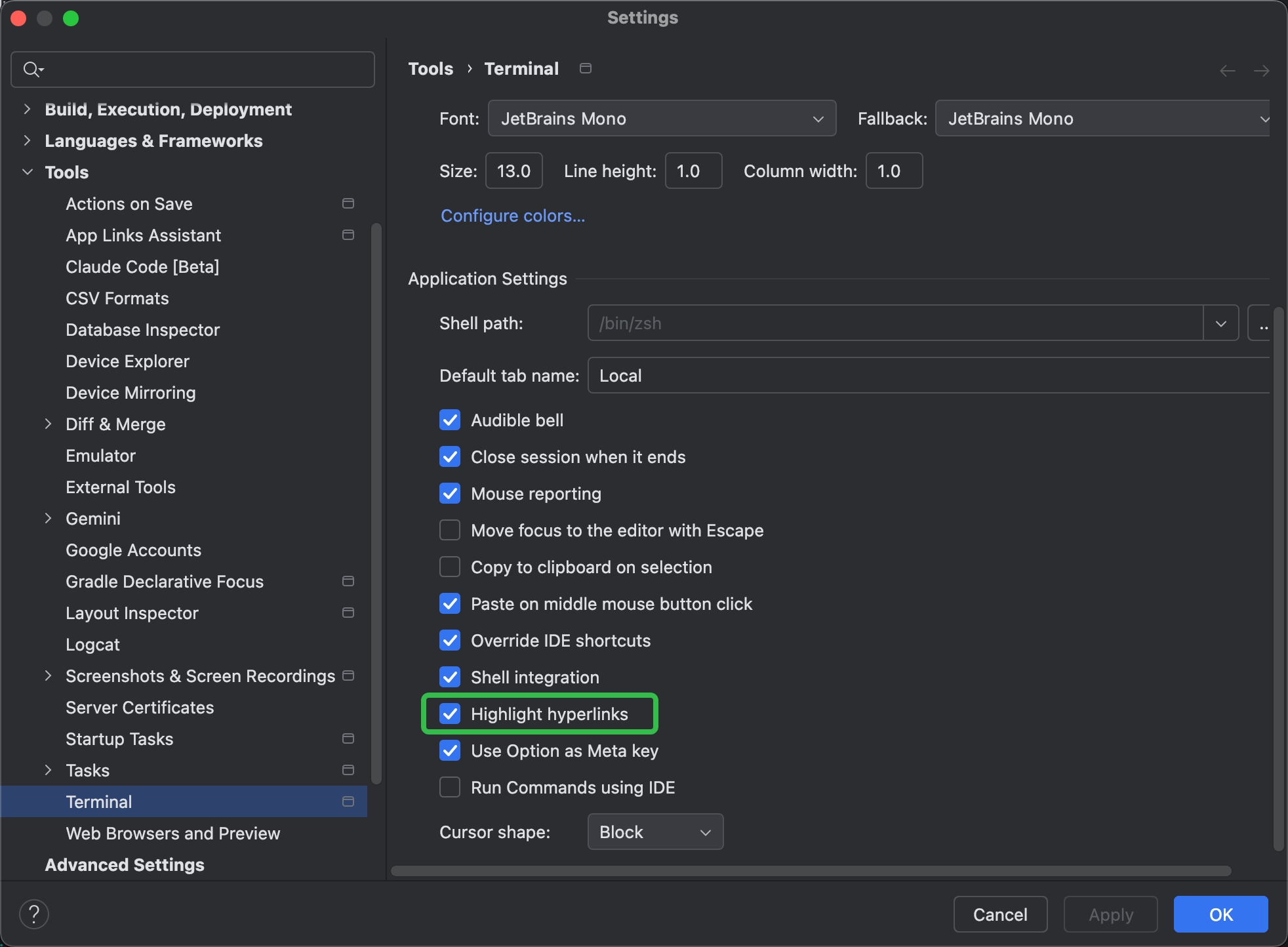Uncheck Highlight hyperlinks

click(450, 714)
